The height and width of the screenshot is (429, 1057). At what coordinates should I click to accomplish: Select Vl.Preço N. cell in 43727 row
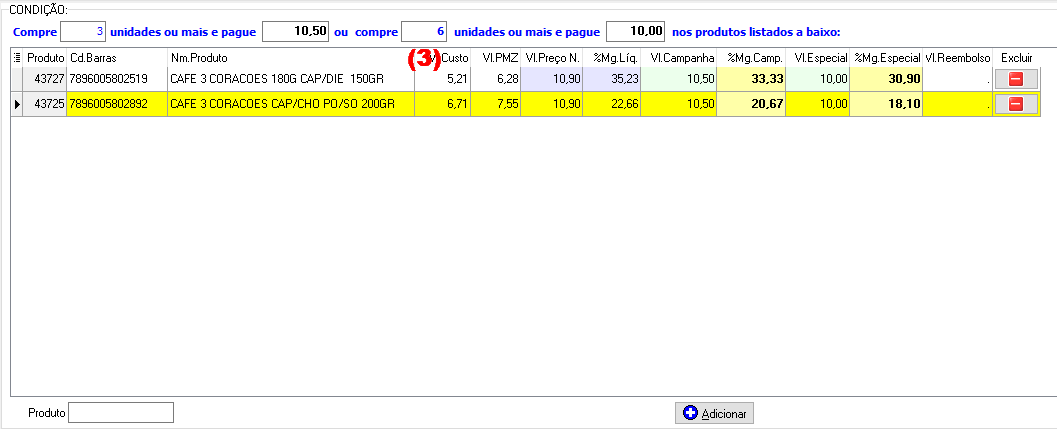click(552, 79)
